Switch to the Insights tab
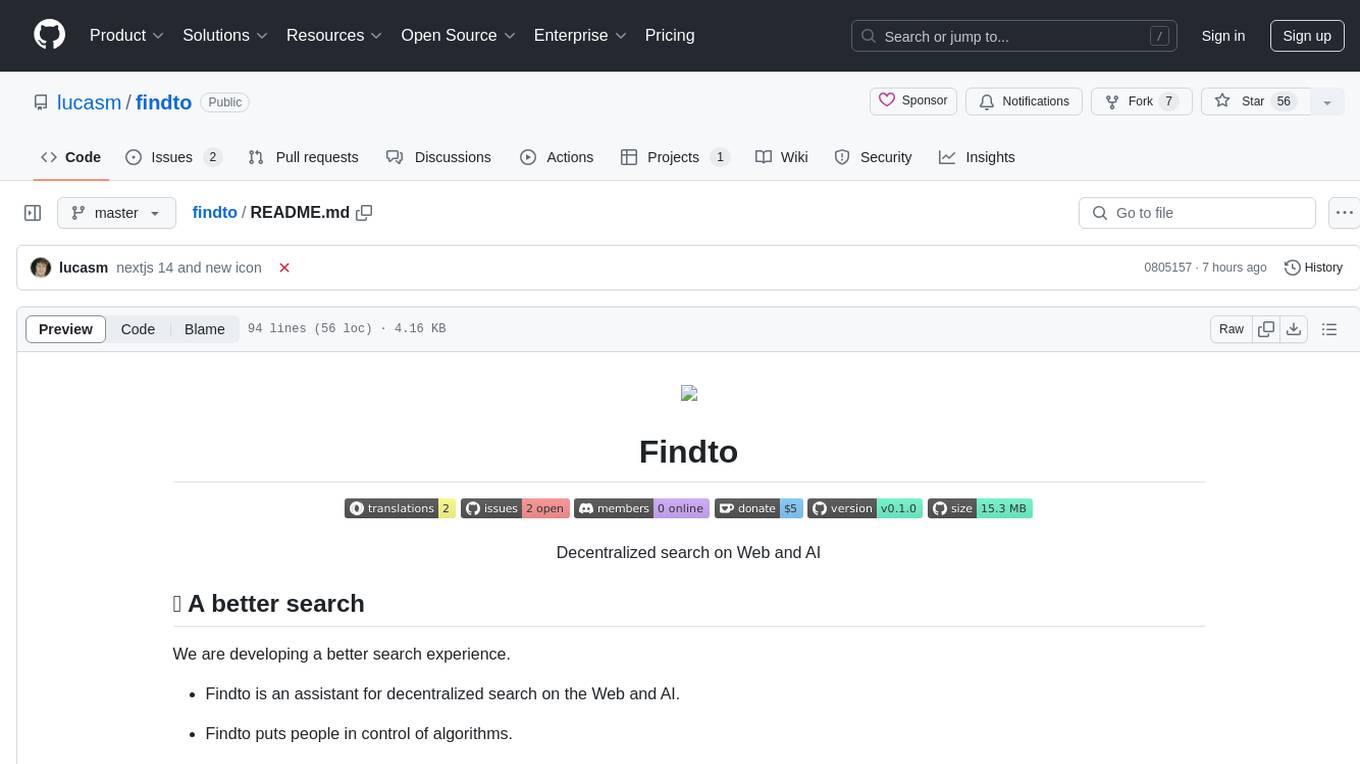The width and height of the screenshot is (1360, 764). (x=977, y=157)
